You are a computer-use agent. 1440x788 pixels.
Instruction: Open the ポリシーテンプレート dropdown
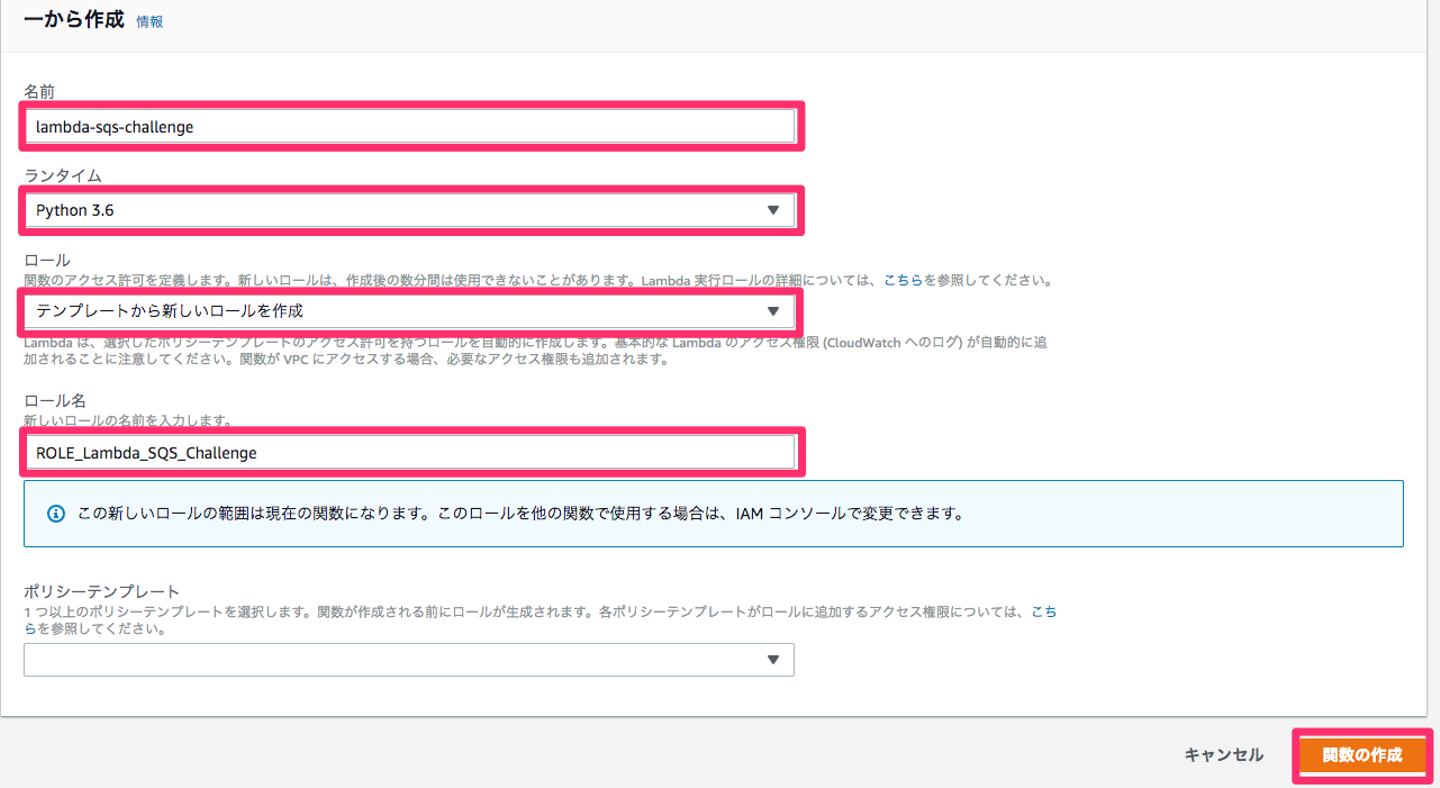pyautogui.click(x=409, y=660)
